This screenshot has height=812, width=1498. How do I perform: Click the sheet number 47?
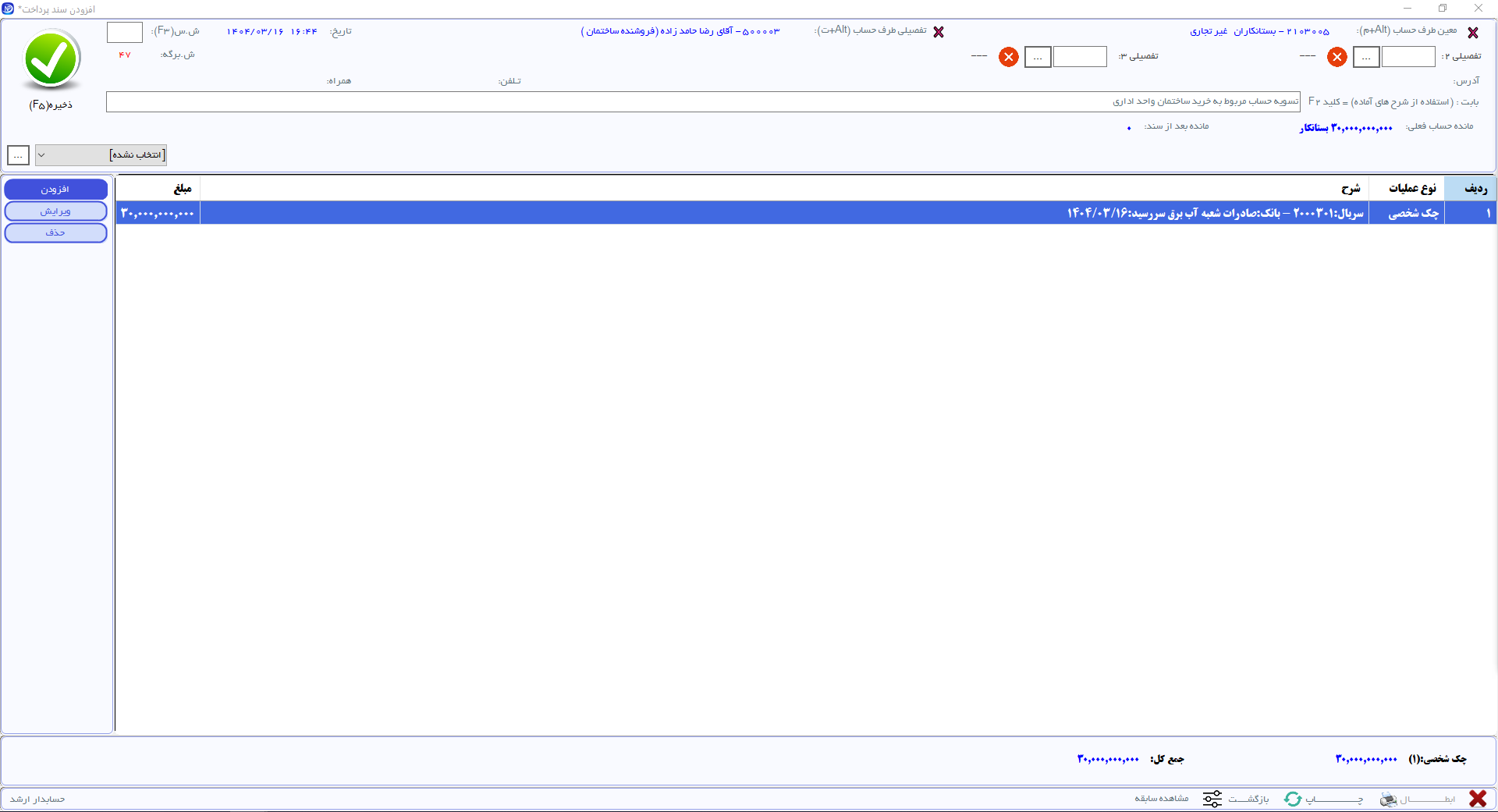pyautogui.click(x=125, y=55)
